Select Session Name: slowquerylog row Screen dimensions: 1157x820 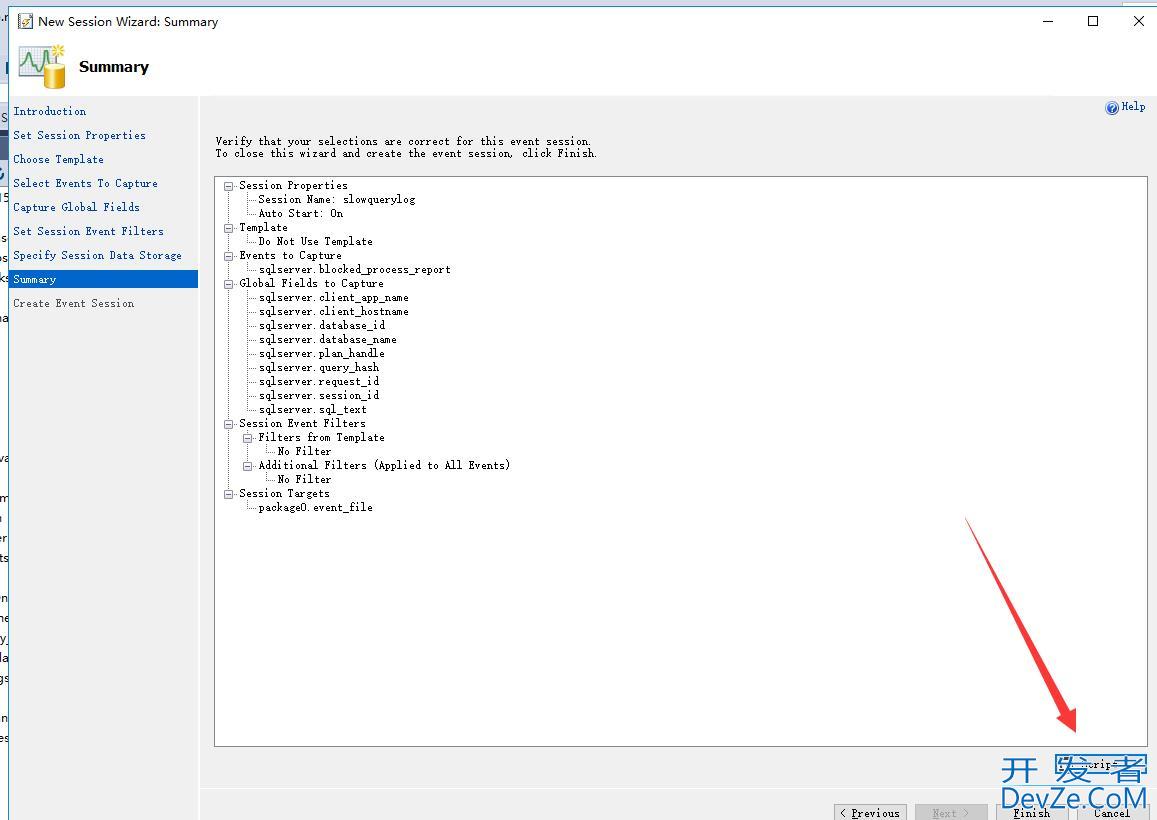336,199
